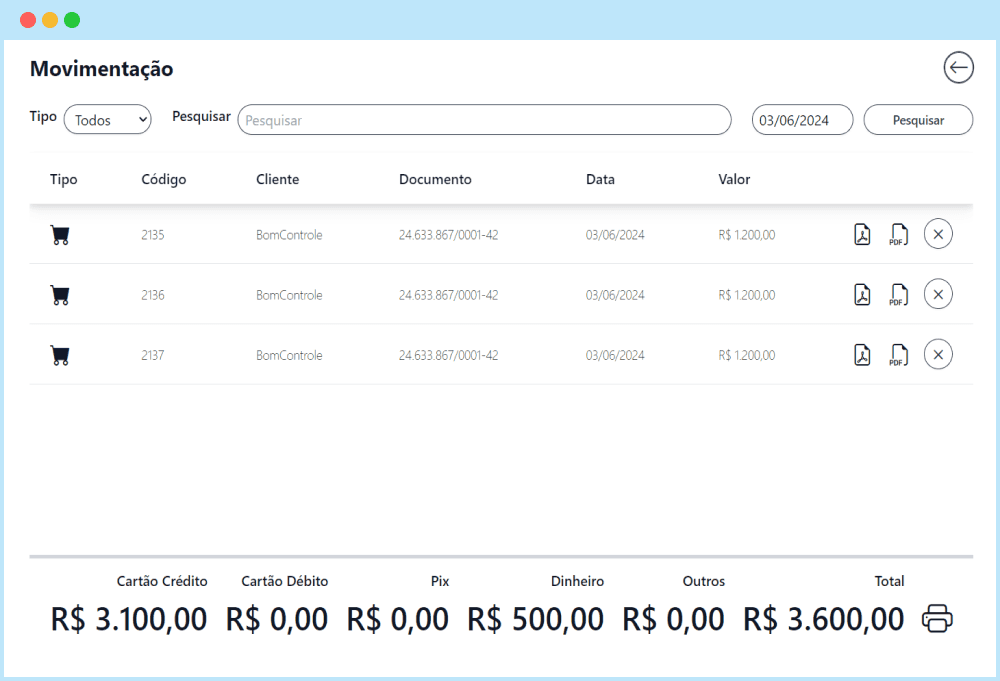The width and height of the screenshot is (1000, 681).
Task: Open PDF file icon for code 2137
Action: (899, 355)
